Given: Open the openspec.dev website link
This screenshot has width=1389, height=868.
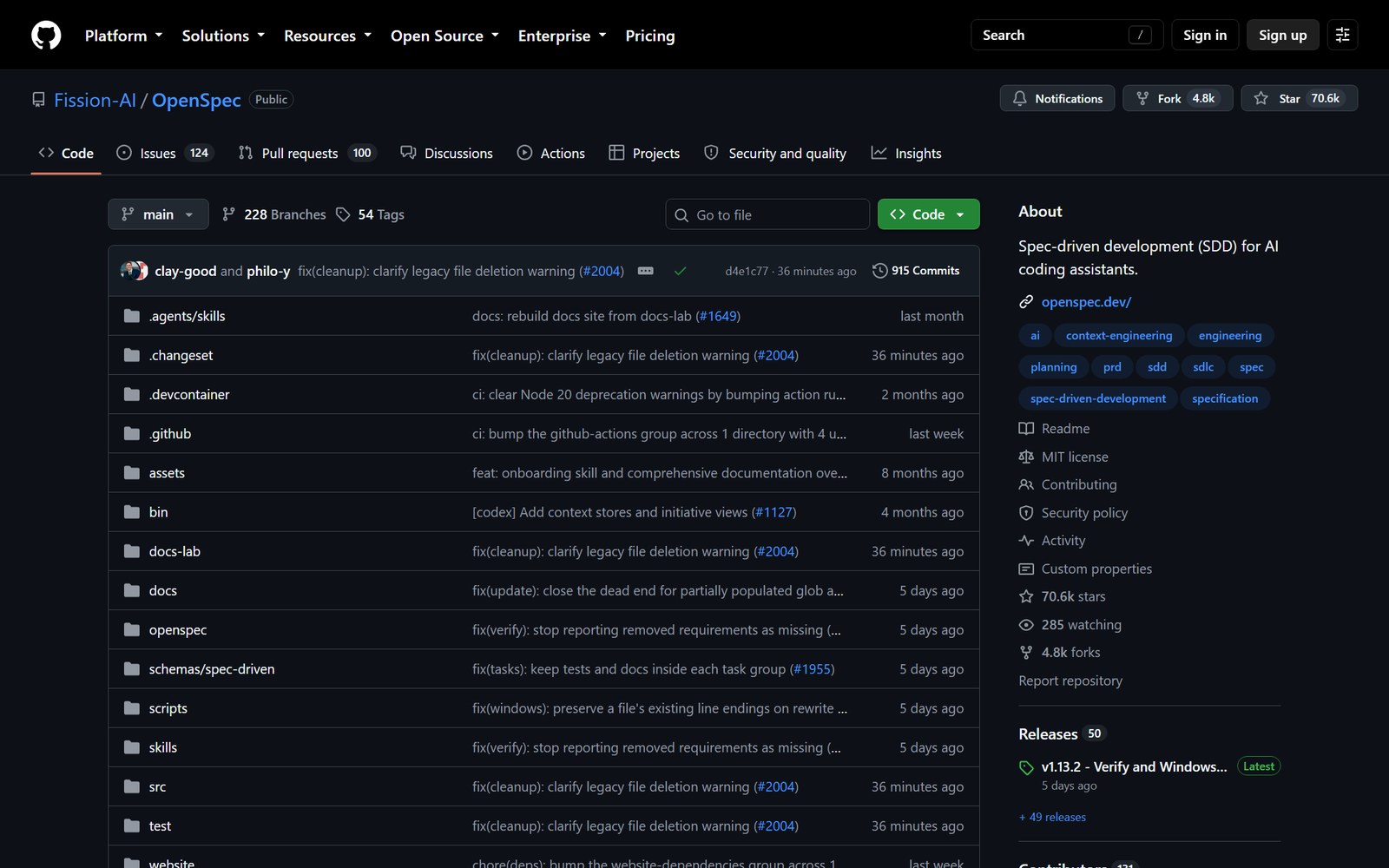Looking at the screenshot, I should 1086,302.
